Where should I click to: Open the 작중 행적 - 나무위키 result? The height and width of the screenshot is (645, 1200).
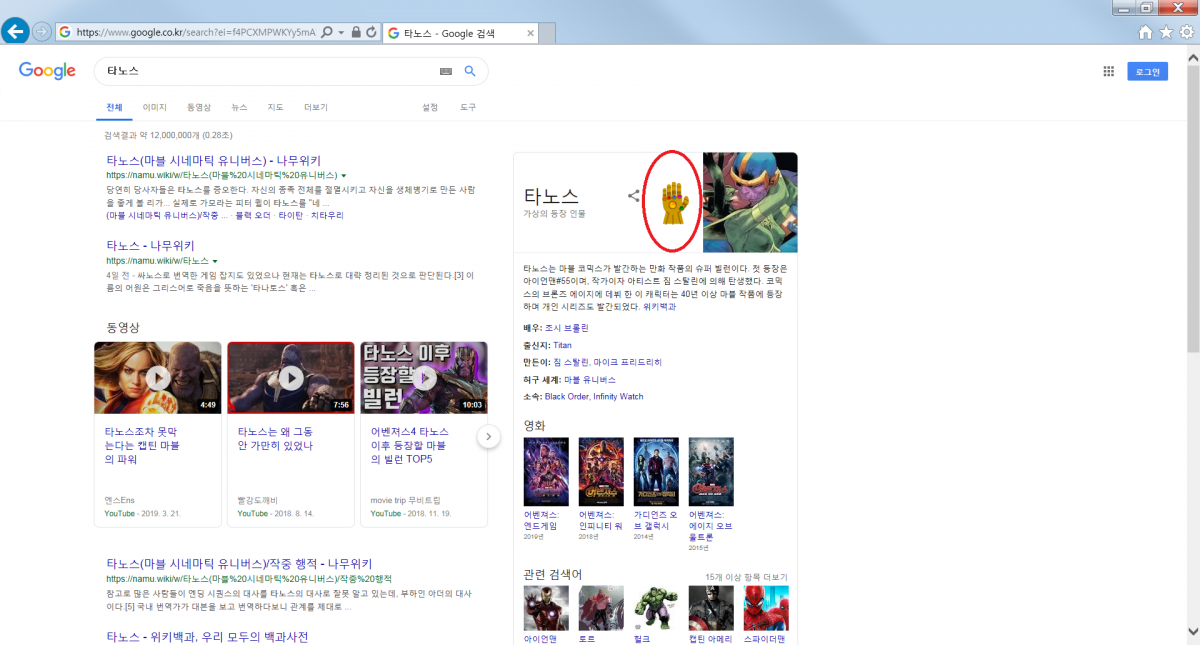238,563
